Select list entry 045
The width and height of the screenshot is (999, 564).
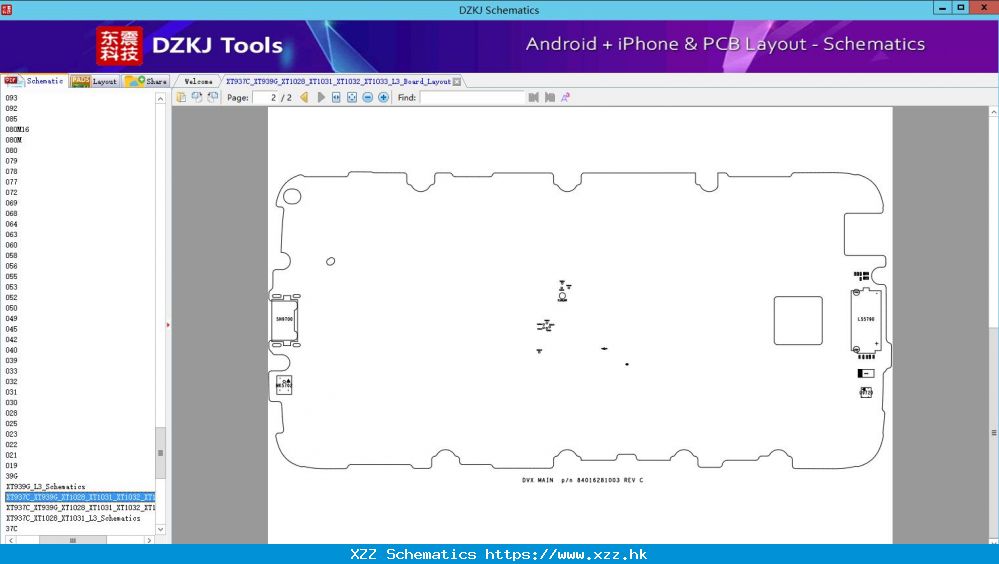pyautogui.click(x=11, y=329)
